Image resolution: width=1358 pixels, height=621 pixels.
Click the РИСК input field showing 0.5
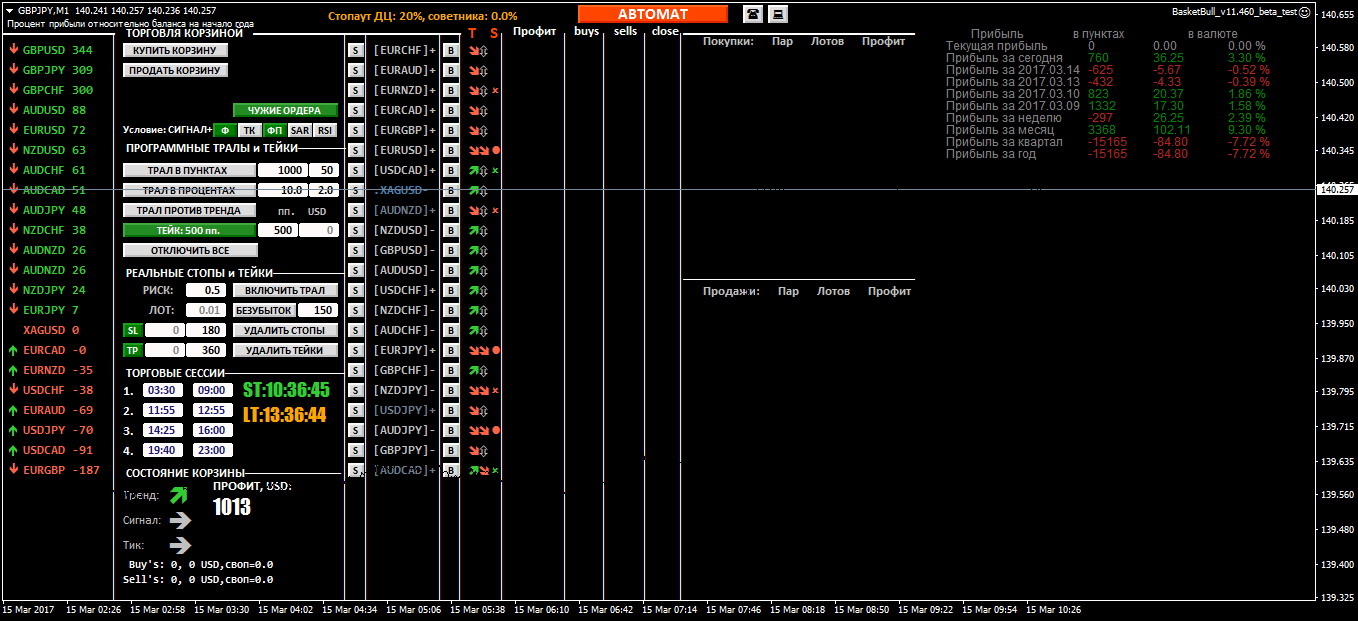point(206,290)
